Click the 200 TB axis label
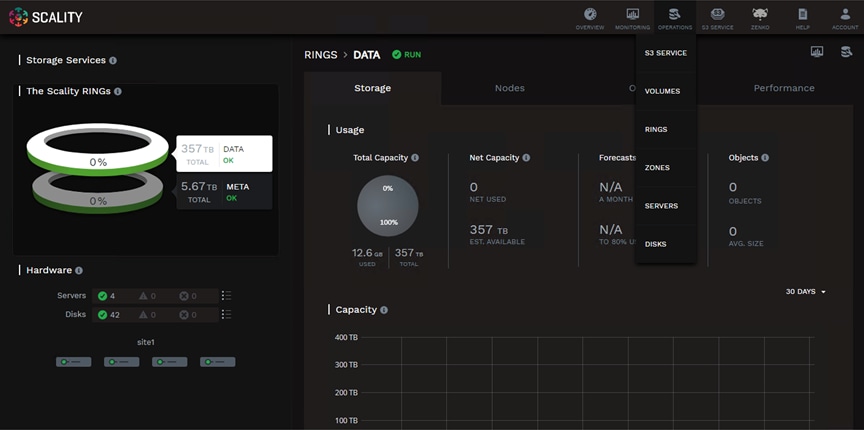Viewport: 864px width, 430px height. (346, 393)
